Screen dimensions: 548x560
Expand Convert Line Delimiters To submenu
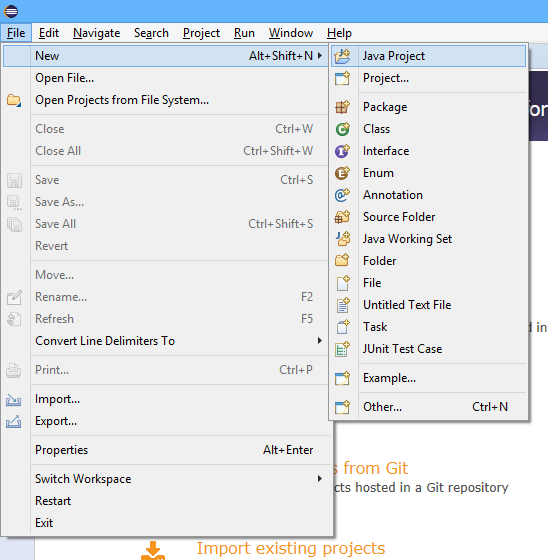[x=320, y=341]
